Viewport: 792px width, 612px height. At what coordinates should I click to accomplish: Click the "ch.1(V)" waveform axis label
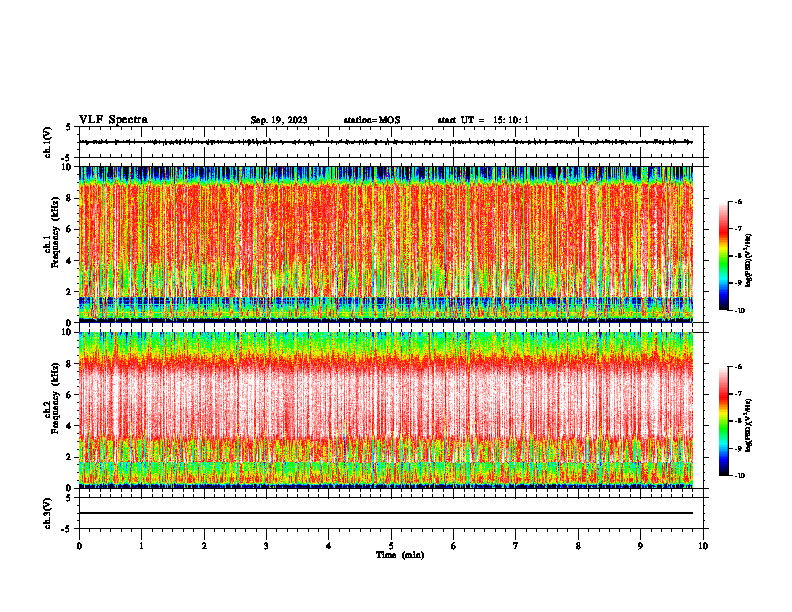48,142
